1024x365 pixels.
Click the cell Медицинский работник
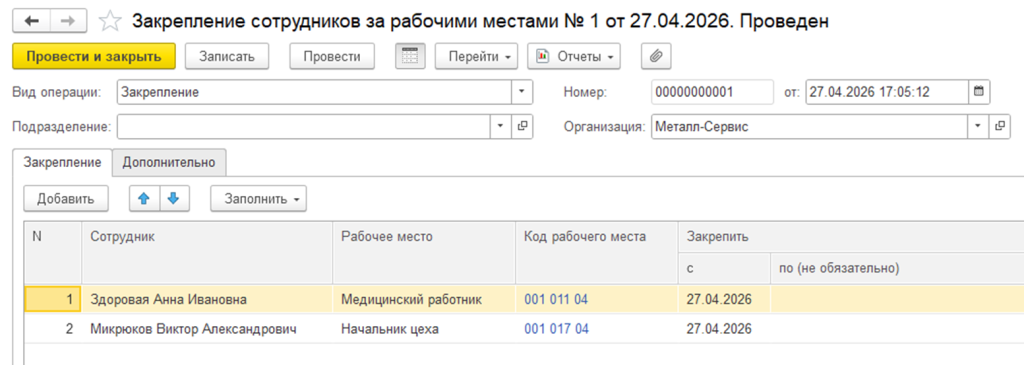[x=424, y=300]
